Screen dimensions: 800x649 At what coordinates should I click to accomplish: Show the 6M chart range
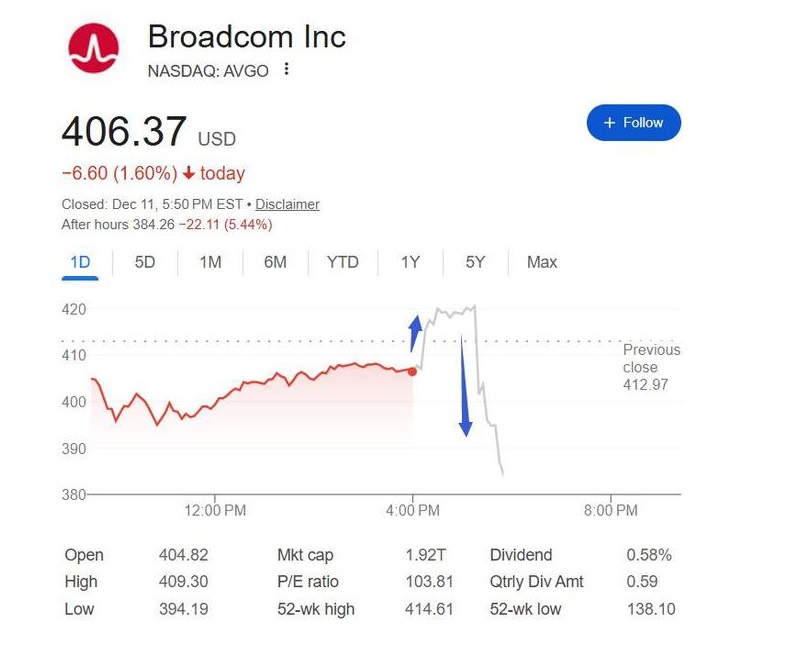click(275, 262)
